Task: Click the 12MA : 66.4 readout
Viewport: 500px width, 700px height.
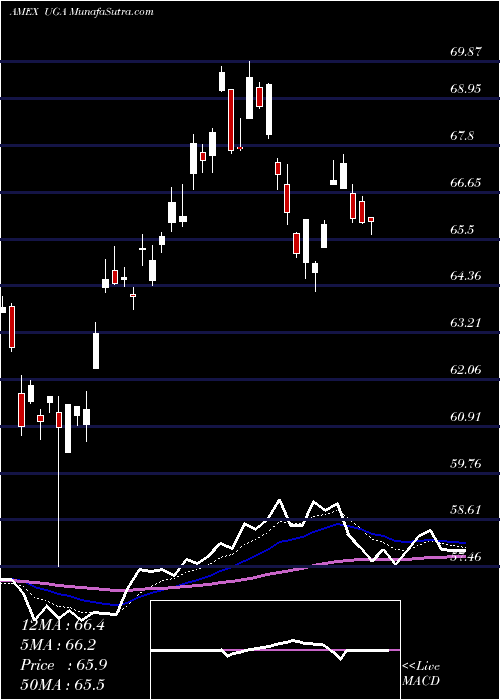Action: pos(63,625)
